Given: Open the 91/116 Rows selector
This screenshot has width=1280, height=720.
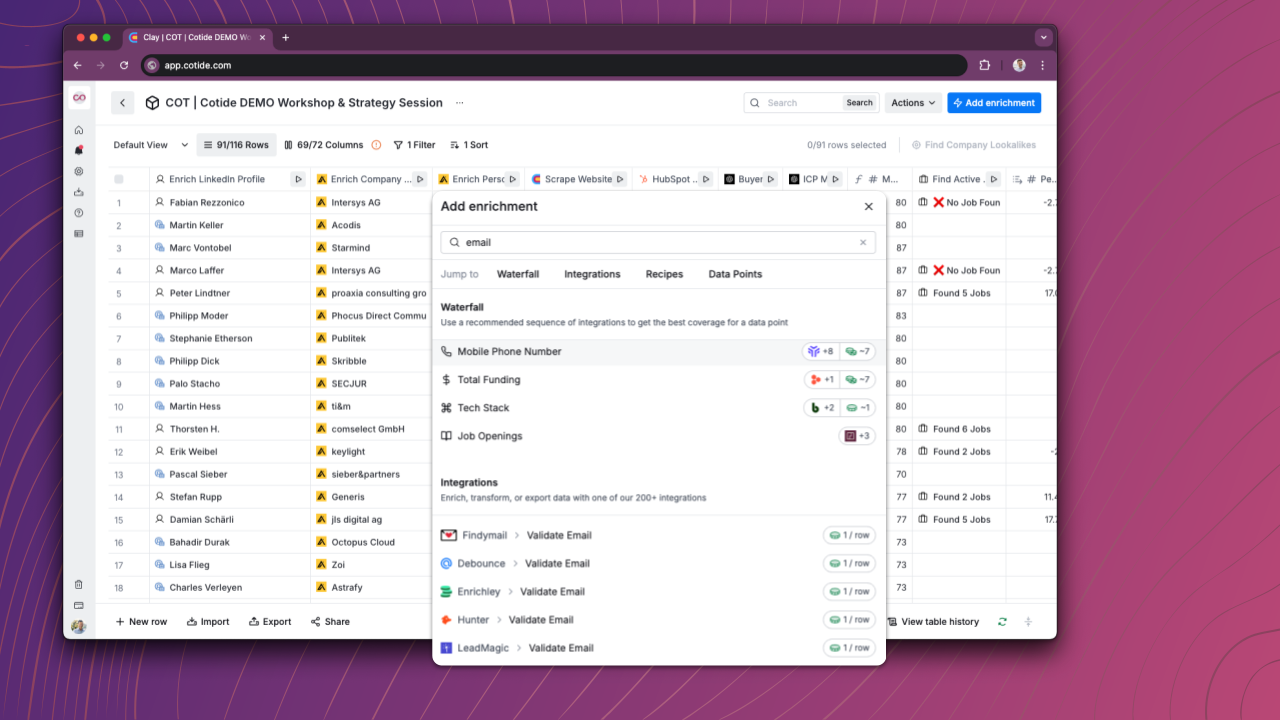Looking at the screenshot, I should pos(236,145).
